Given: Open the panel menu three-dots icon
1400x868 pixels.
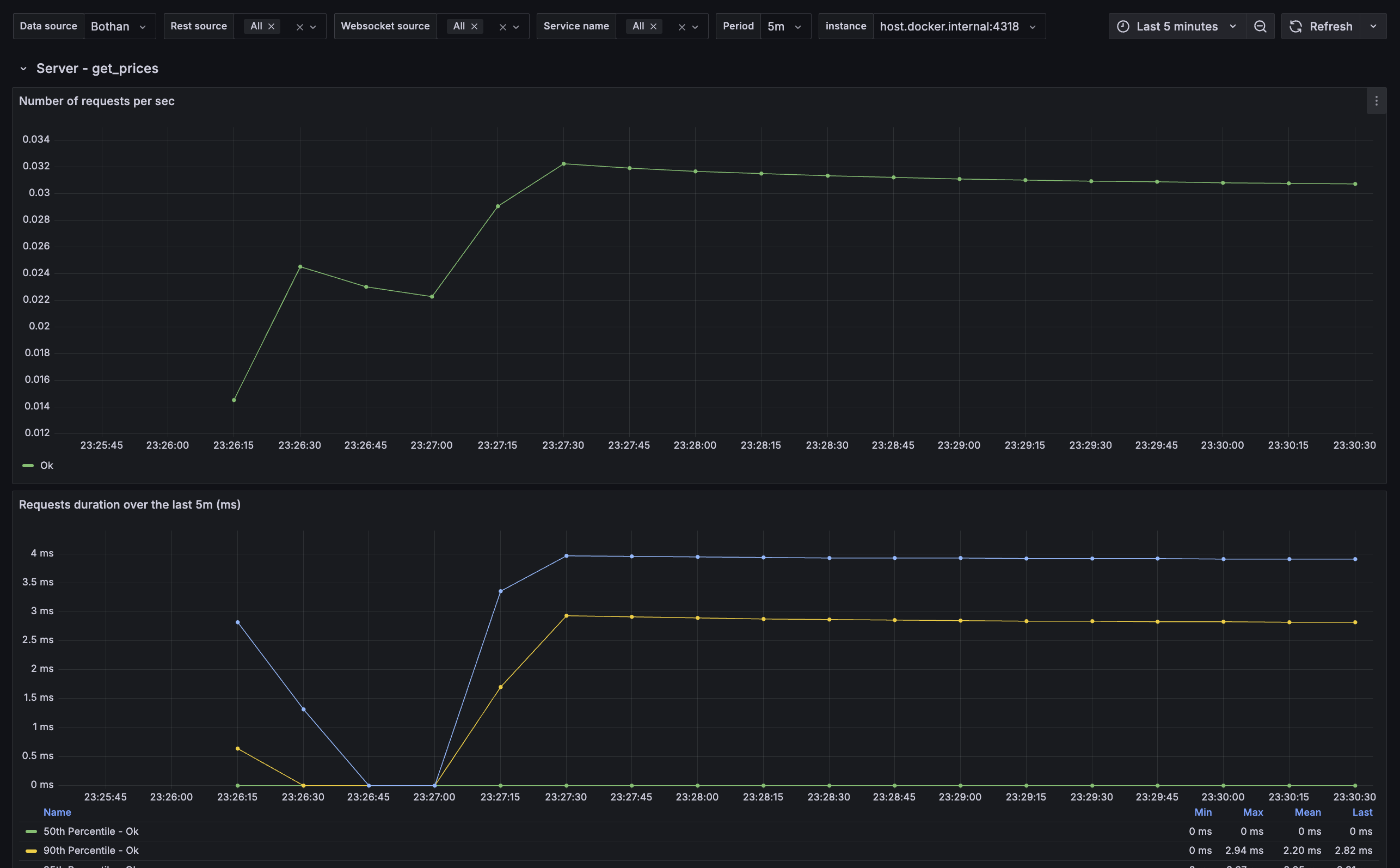Looking at the screenshot, I should pyautogui.click(x=1376, y=101).
